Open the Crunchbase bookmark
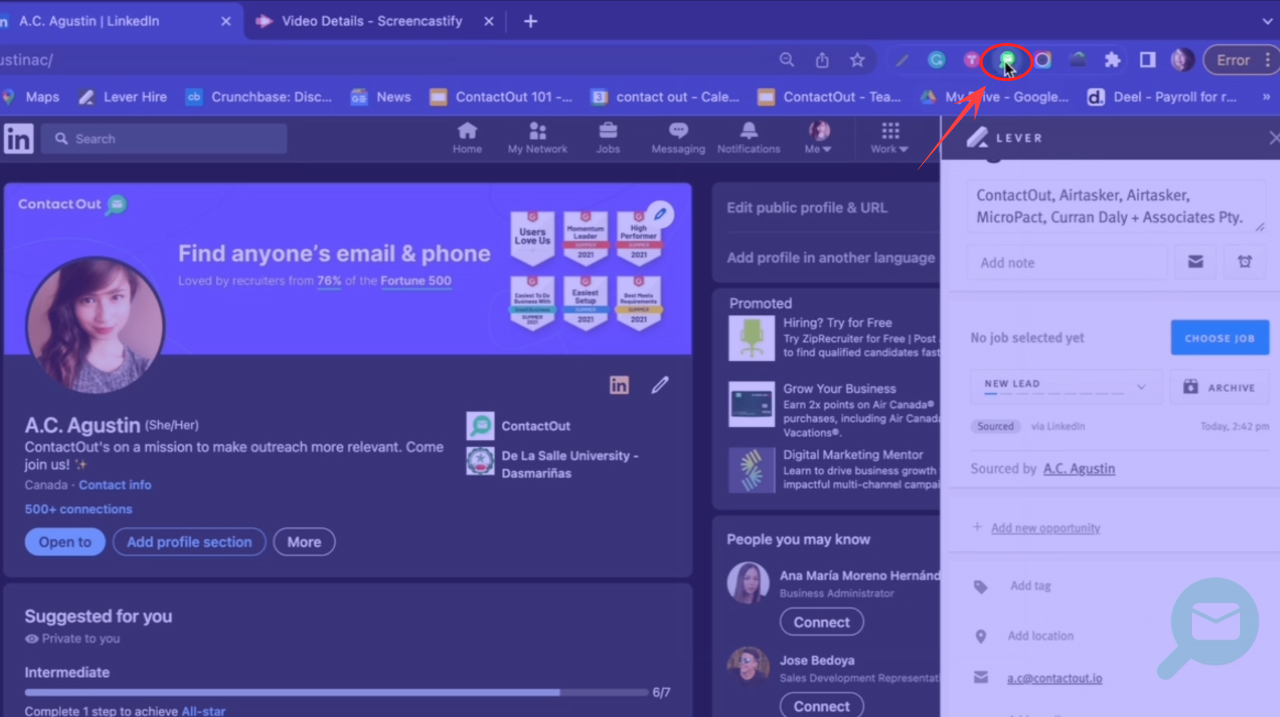1280x717 pixels. click(259, 97)
